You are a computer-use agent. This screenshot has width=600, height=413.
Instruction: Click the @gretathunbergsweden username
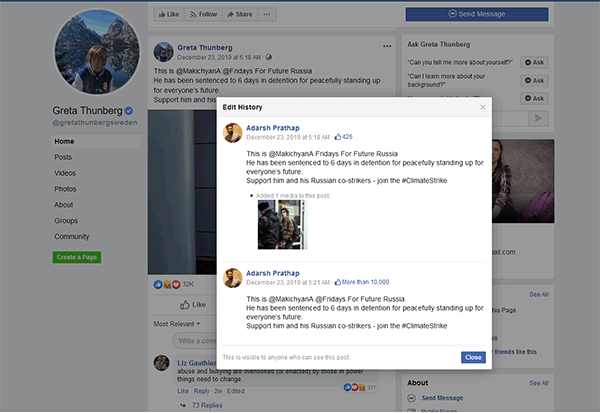point(95,122)
